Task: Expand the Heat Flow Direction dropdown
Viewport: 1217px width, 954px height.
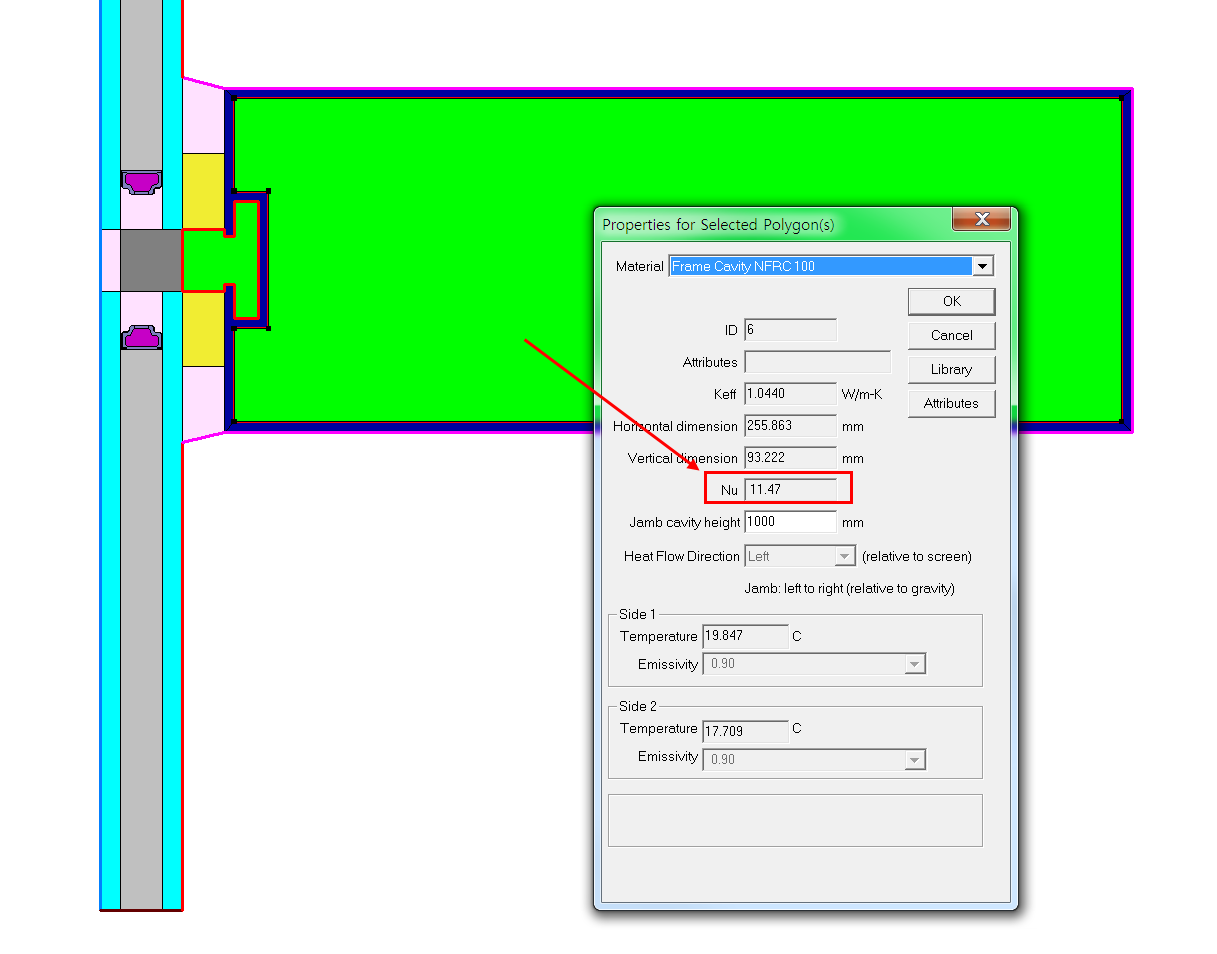Action: click(x=845, y=556)
